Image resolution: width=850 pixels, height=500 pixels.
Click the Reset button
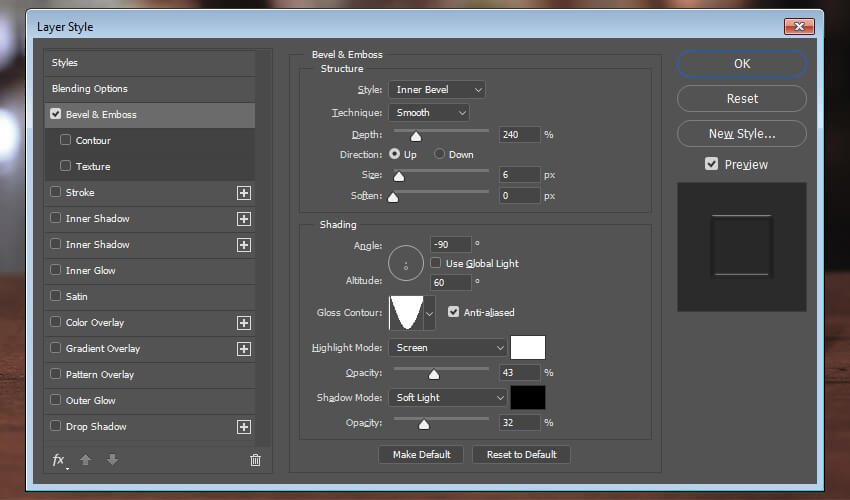[742, 99]
